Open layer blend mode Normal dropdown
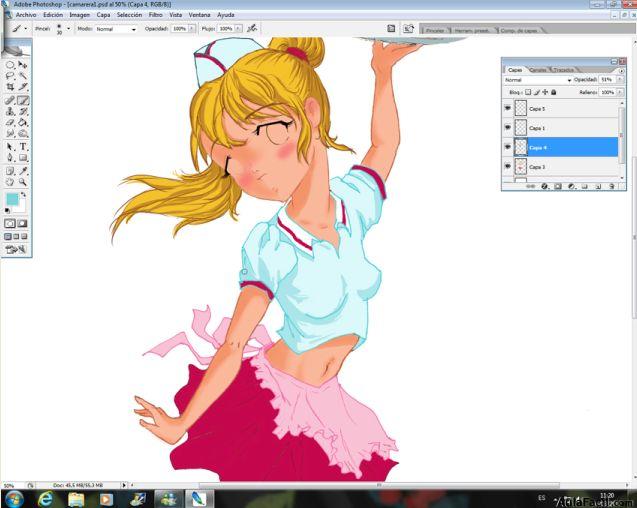Viewport: 637px width, 508px height. pos(538,80)
